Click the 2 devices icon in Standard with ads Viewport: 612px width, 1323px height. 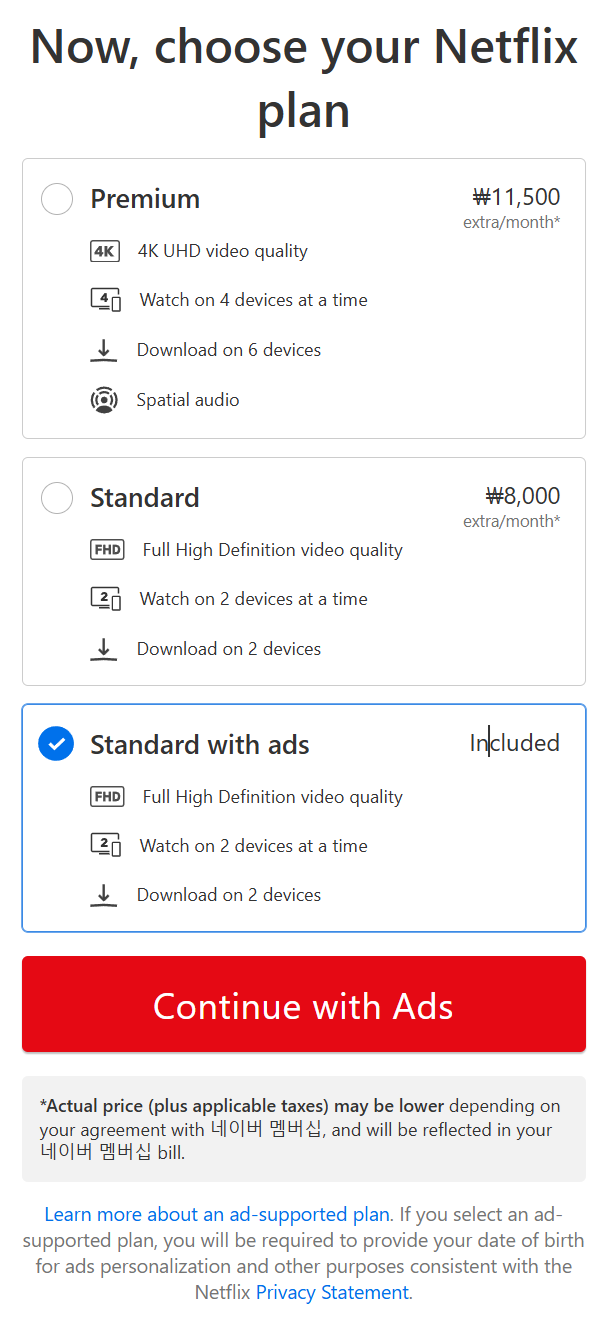(x=105, y=846)
